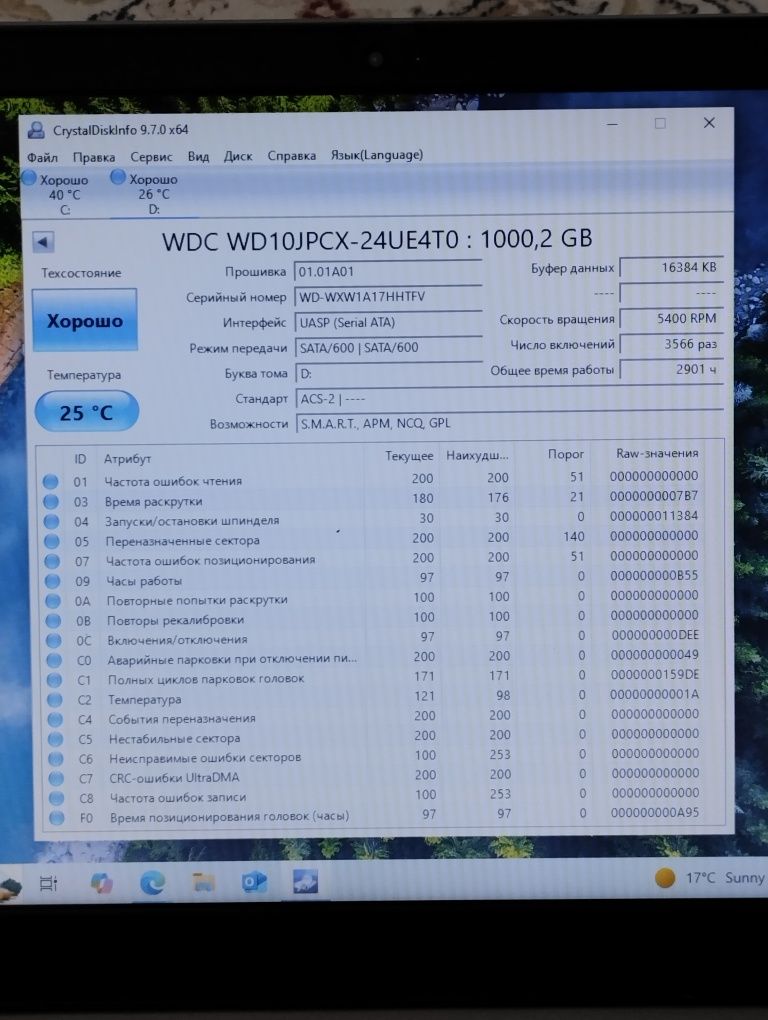Click status dot for attribute C0
The image size is (768, 1020).
(x=54, y=660)
